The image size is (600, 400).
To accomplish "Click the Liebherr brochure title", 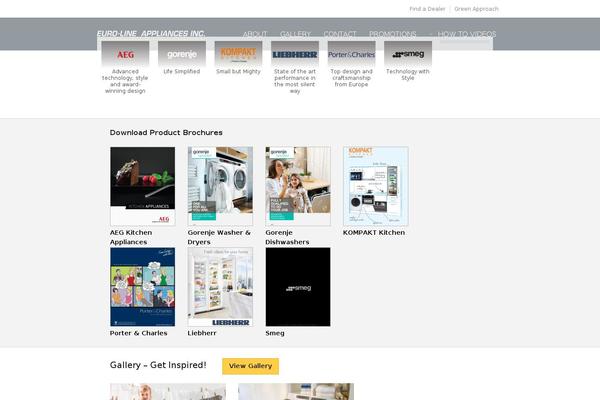I will coord(202,333).
